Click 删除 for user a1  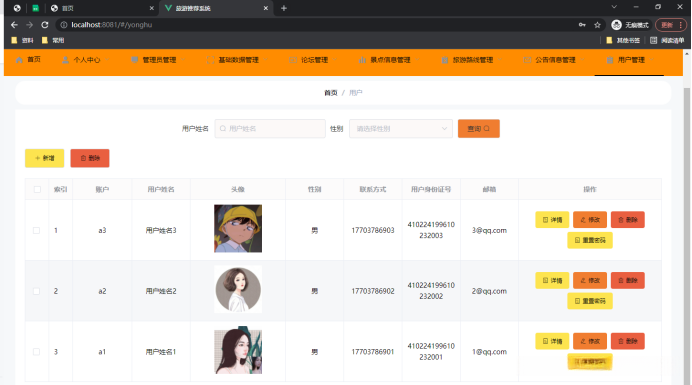[x=628, y=341]
